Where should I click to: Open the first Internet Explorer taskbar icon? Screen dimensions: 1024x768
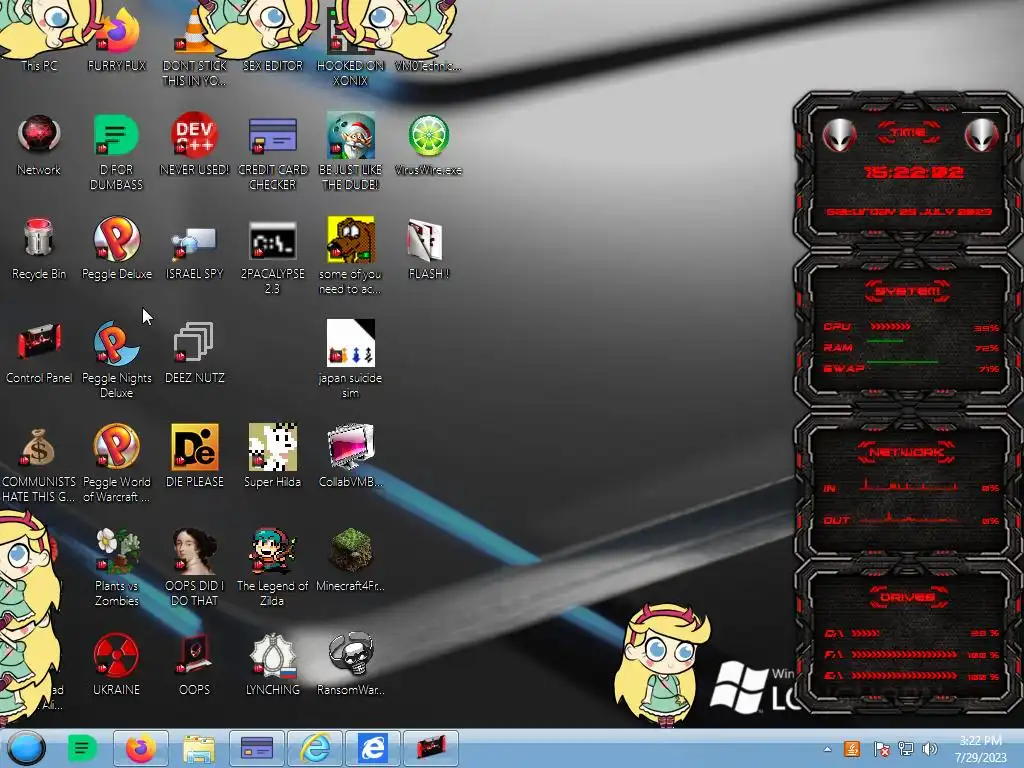tap(315, 748)
